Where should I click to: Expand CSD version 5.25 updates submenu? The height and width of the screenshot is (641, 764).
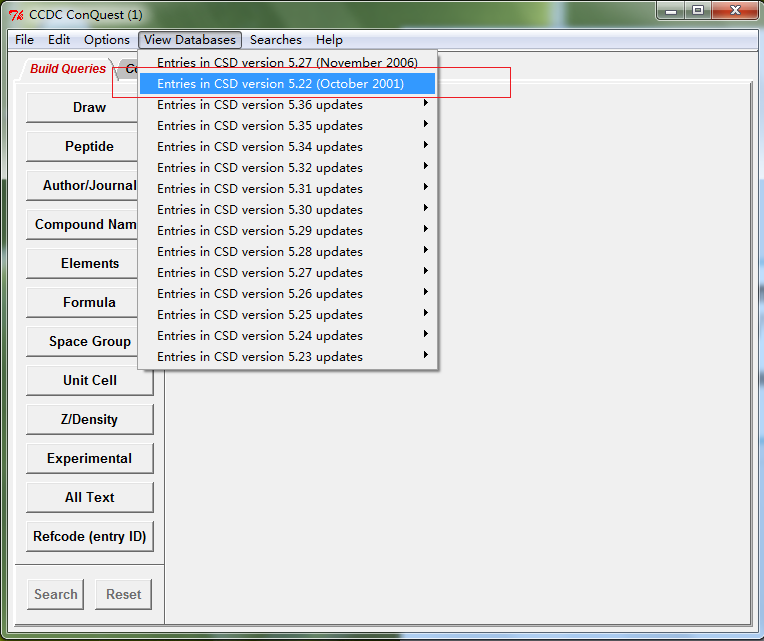pos(287,314)
